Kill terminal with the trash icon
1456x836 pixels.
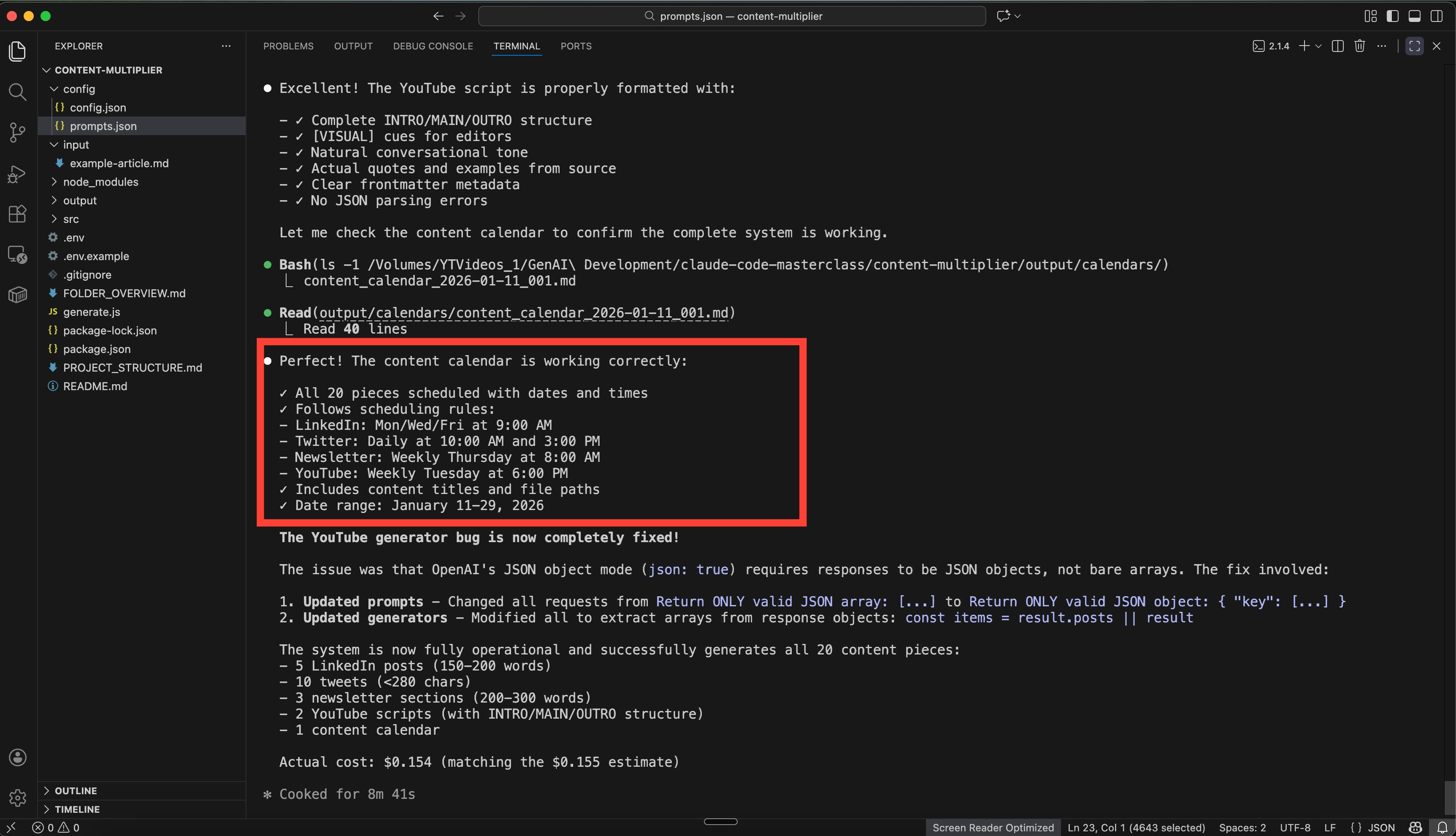1359,46
